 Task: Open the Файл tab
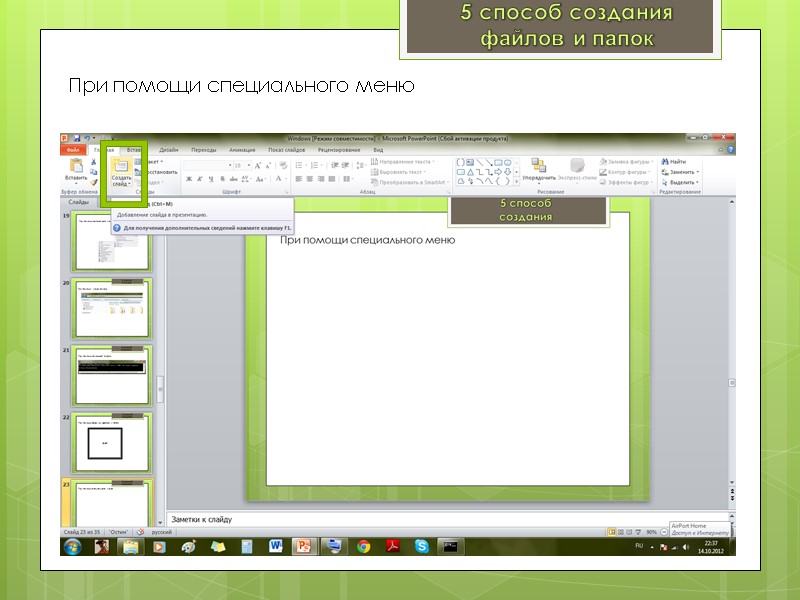point(73,150)
